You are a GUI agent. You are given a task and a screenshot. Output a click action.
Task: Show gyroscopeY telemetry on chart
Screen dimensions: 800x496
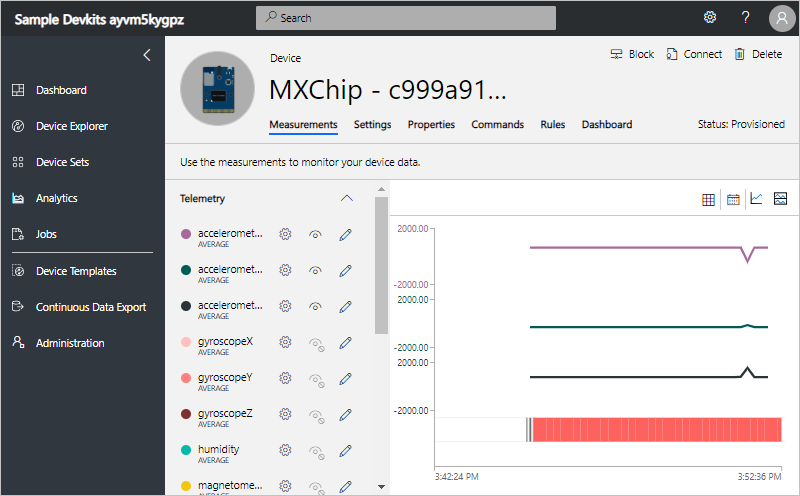pyautogui.click(x=316, y=378)
